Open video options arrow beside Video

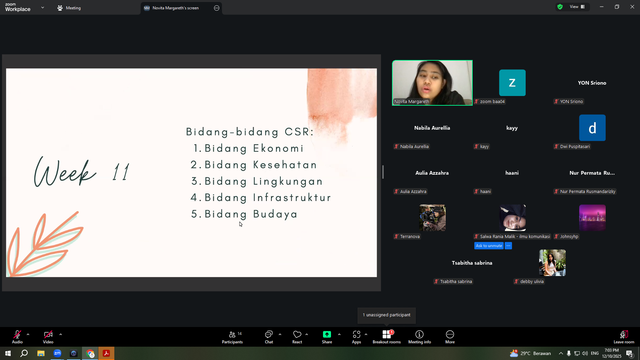pyautogui.click(x=60, y=334)
